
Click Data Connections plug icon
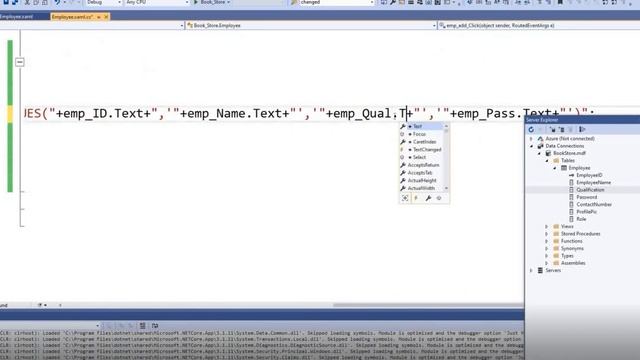pyautogui.click(x=540, y=146)
